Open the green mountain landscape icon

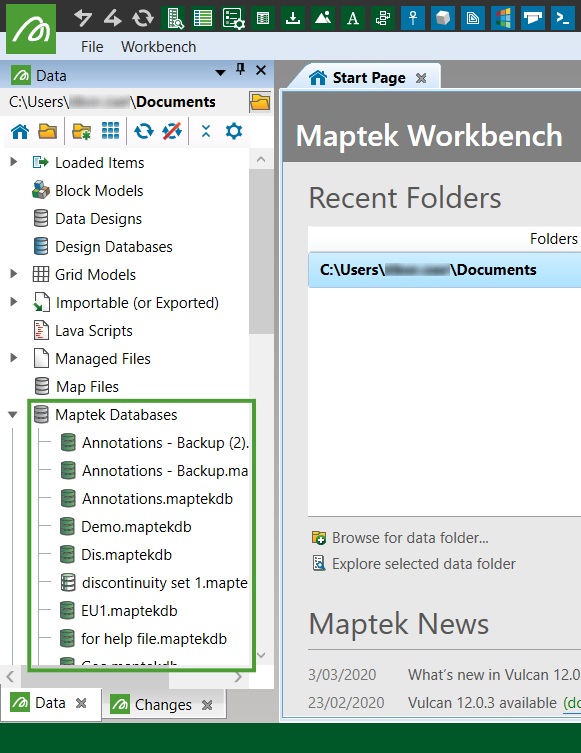point(323,18)
